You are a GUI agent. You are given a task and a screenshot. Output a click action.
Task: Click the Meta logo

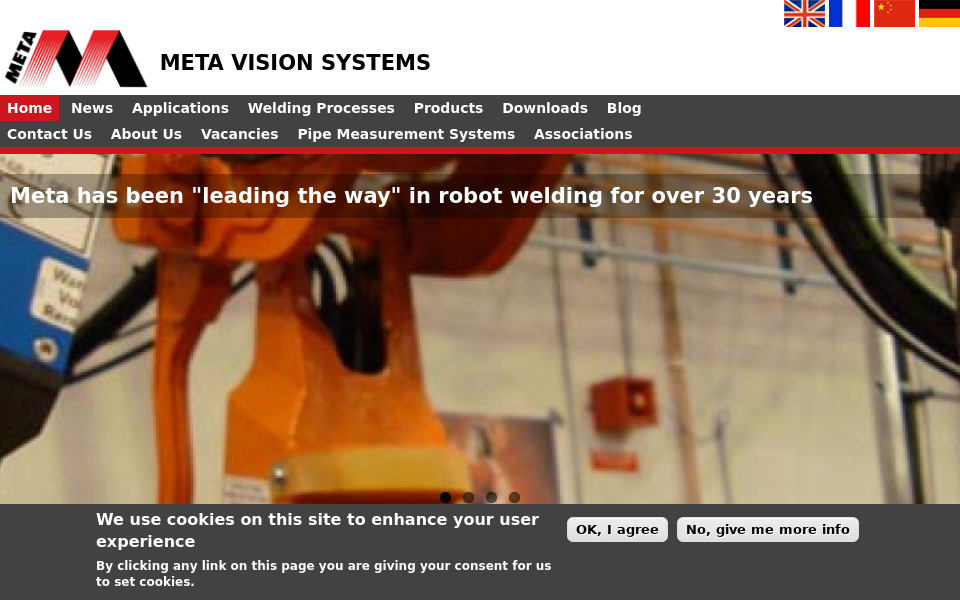click(x=75, y=60)
